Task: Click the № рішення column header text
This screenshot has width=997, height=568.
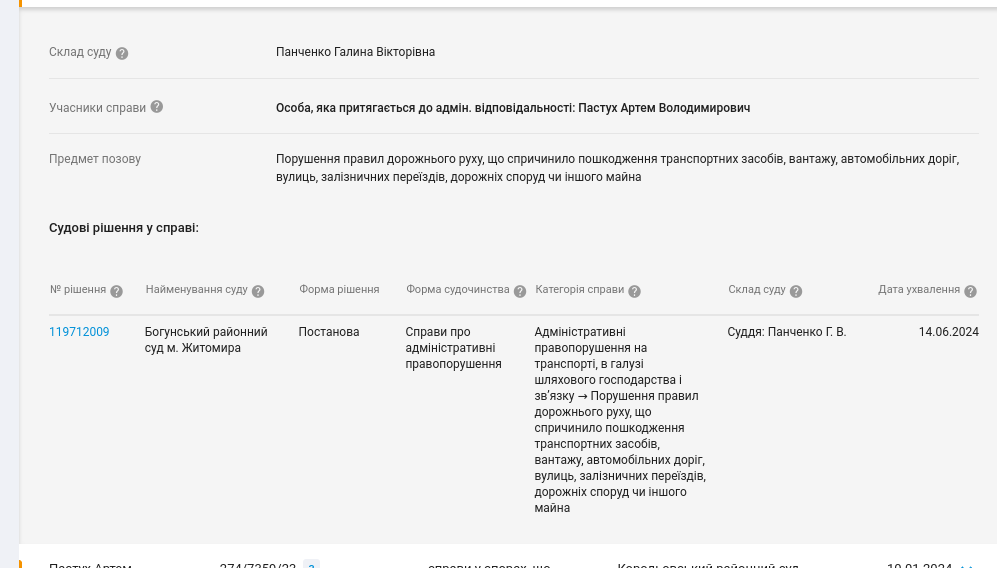Action: tap(77, 290)
